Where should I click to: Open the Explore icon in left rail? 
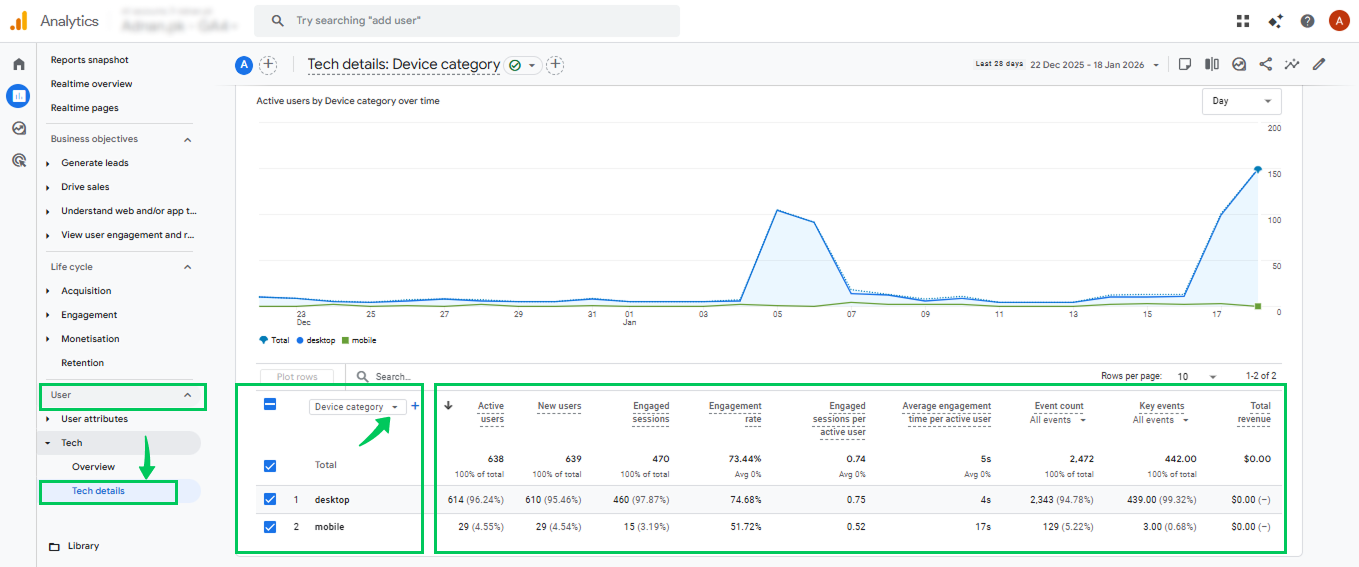(18, 128)
